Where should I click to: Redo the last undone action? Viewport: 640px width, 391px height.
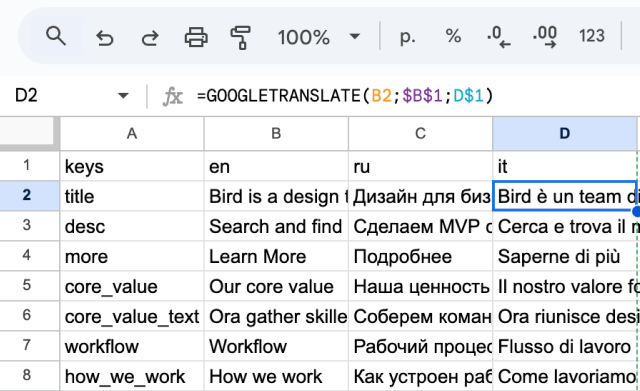click(150, 37)
